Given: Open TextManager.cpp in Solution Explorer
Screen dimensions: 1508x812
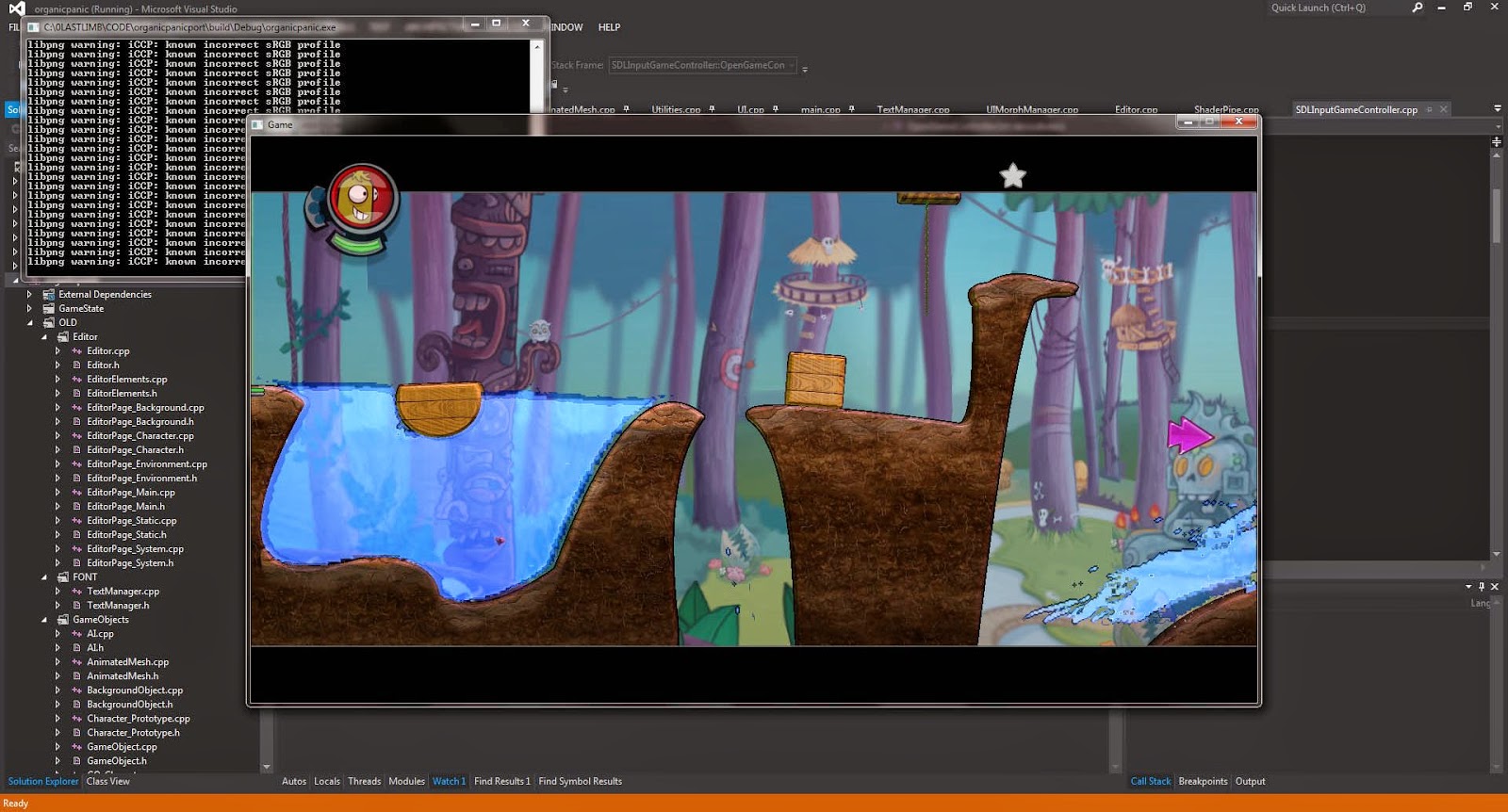Looking at the screenshot, I should 123,592.
